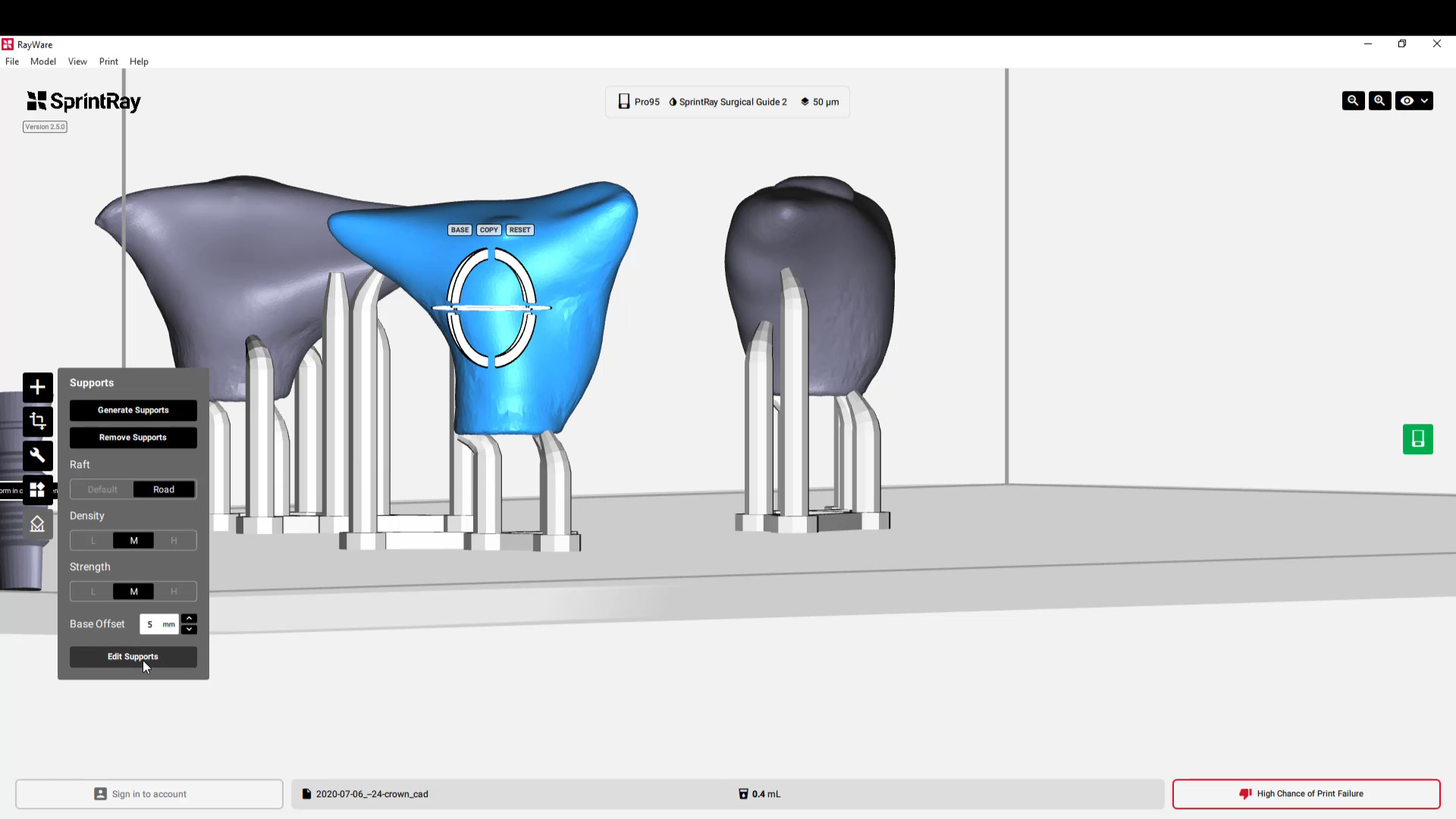This screenshot has width=1456, height=819.
Task: Click the 0.4 mL resin volume indicator
Action: click(759, 794)
